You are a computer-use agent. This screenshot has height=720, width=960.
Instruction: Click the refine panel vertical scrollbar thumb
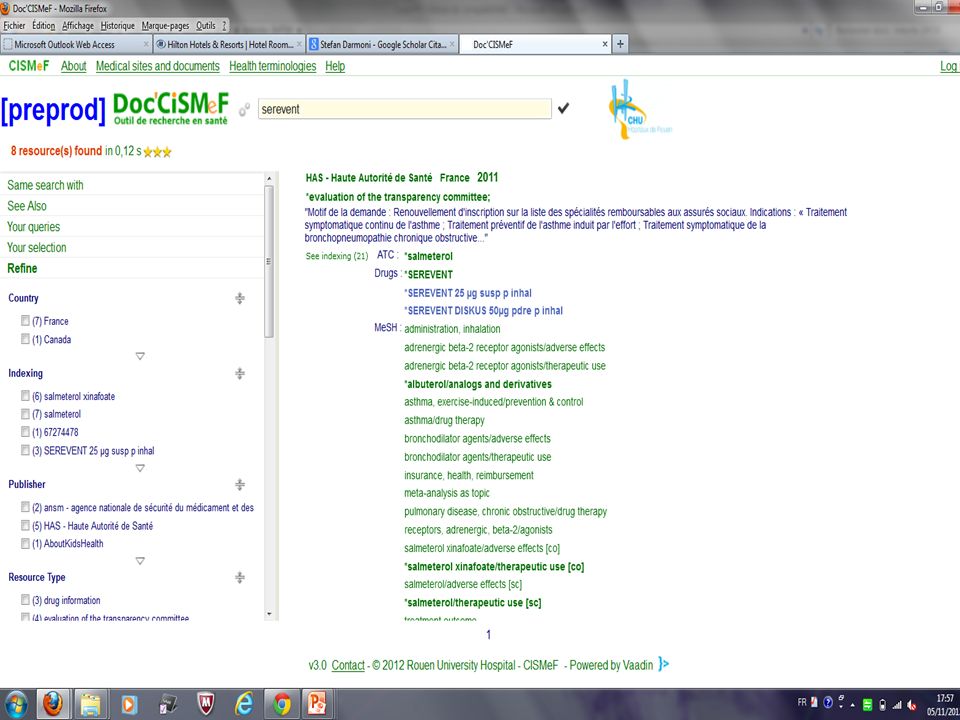point(269,261)
